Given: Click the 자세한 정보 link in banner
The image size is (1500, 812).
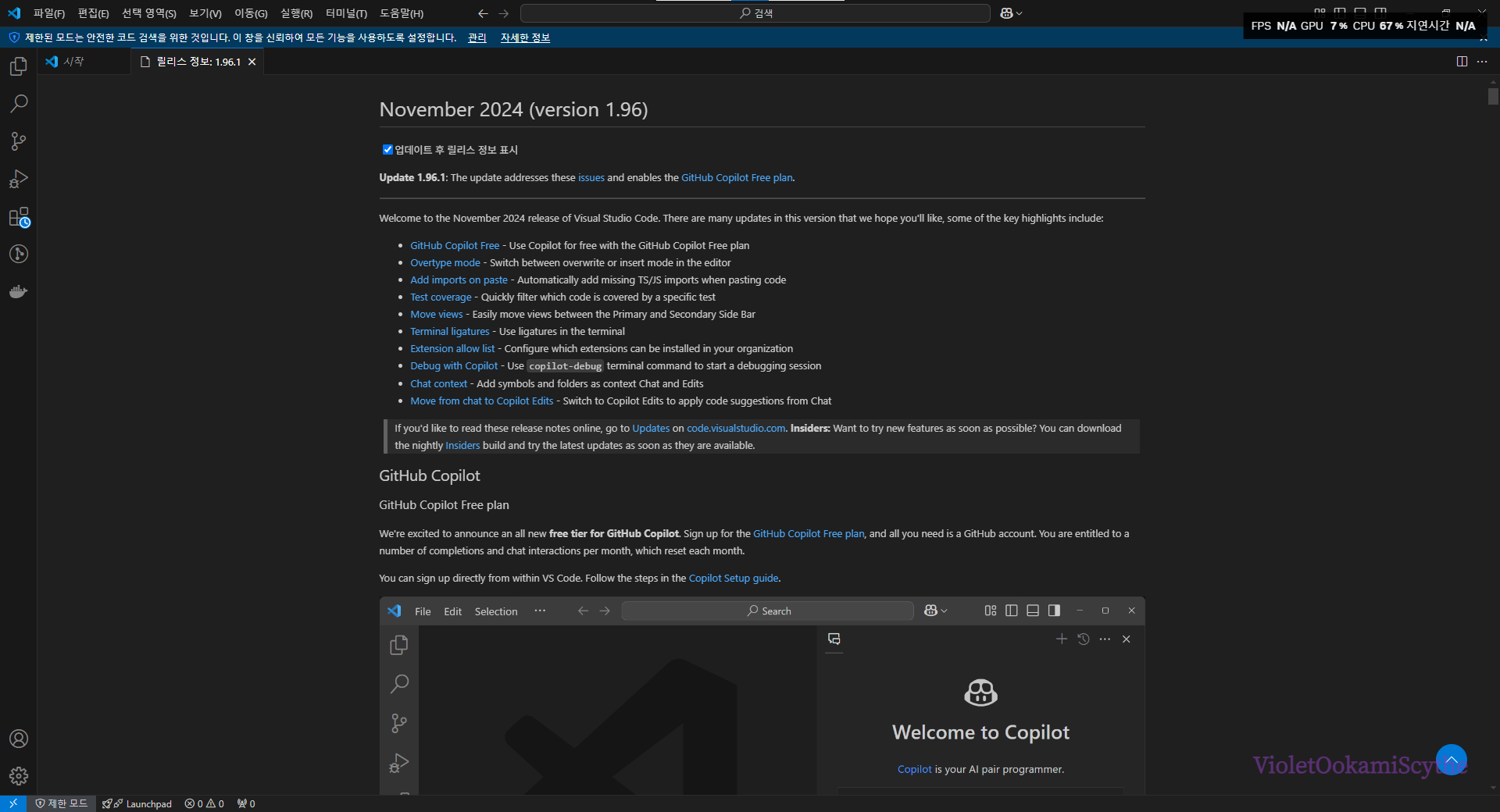Looking at the screenshot, I should point(525,37).
